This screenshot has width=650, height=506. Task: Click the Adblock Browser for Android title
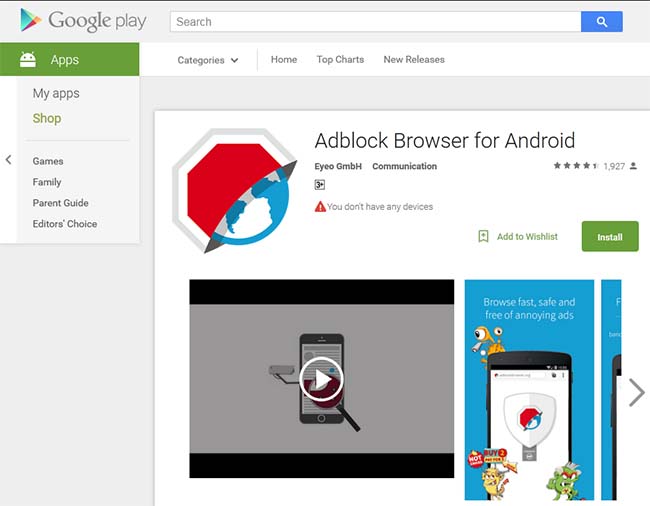click(445, 140)
